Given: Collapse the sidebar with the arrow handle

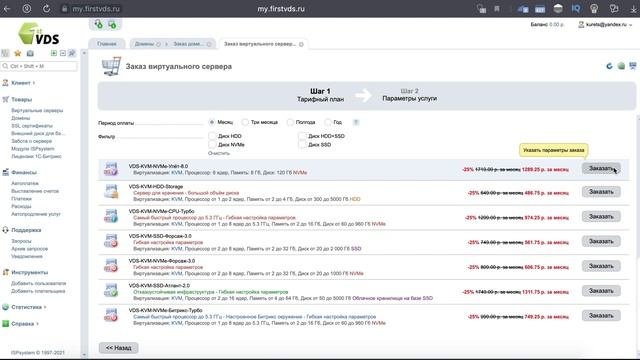Looking at the screenshot, I should click(x=84, y=53).
